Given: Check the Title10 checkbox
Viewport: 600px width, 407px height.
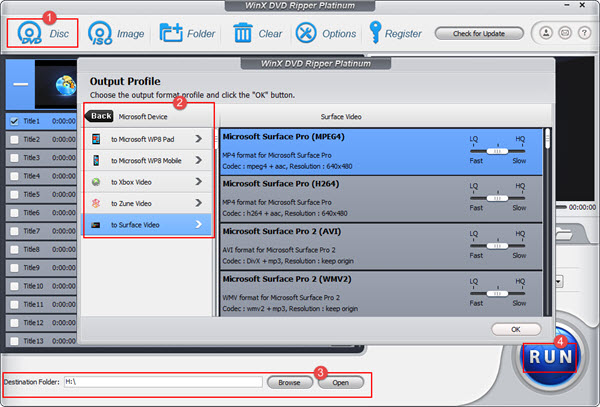Looking at the screenshot, I should (14, 286).
